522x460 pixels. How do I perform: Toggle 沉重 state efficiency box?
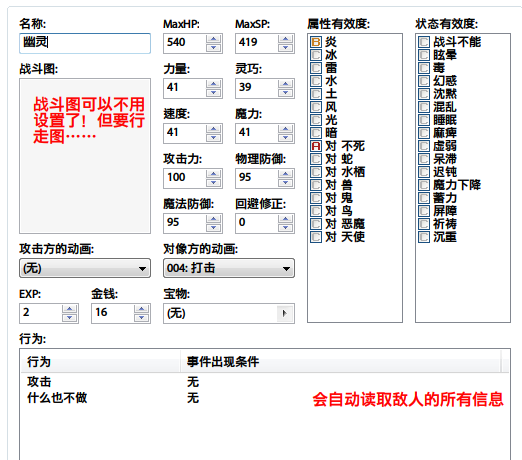(x=424, y=237)
